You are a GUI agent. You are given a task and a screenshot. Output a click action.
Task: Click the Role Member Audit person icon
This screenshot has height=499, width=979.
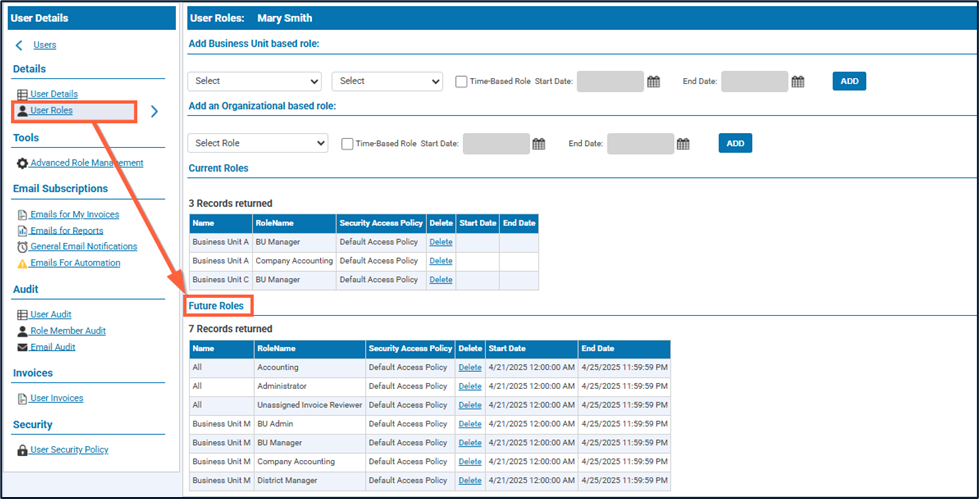pos(22,331)
